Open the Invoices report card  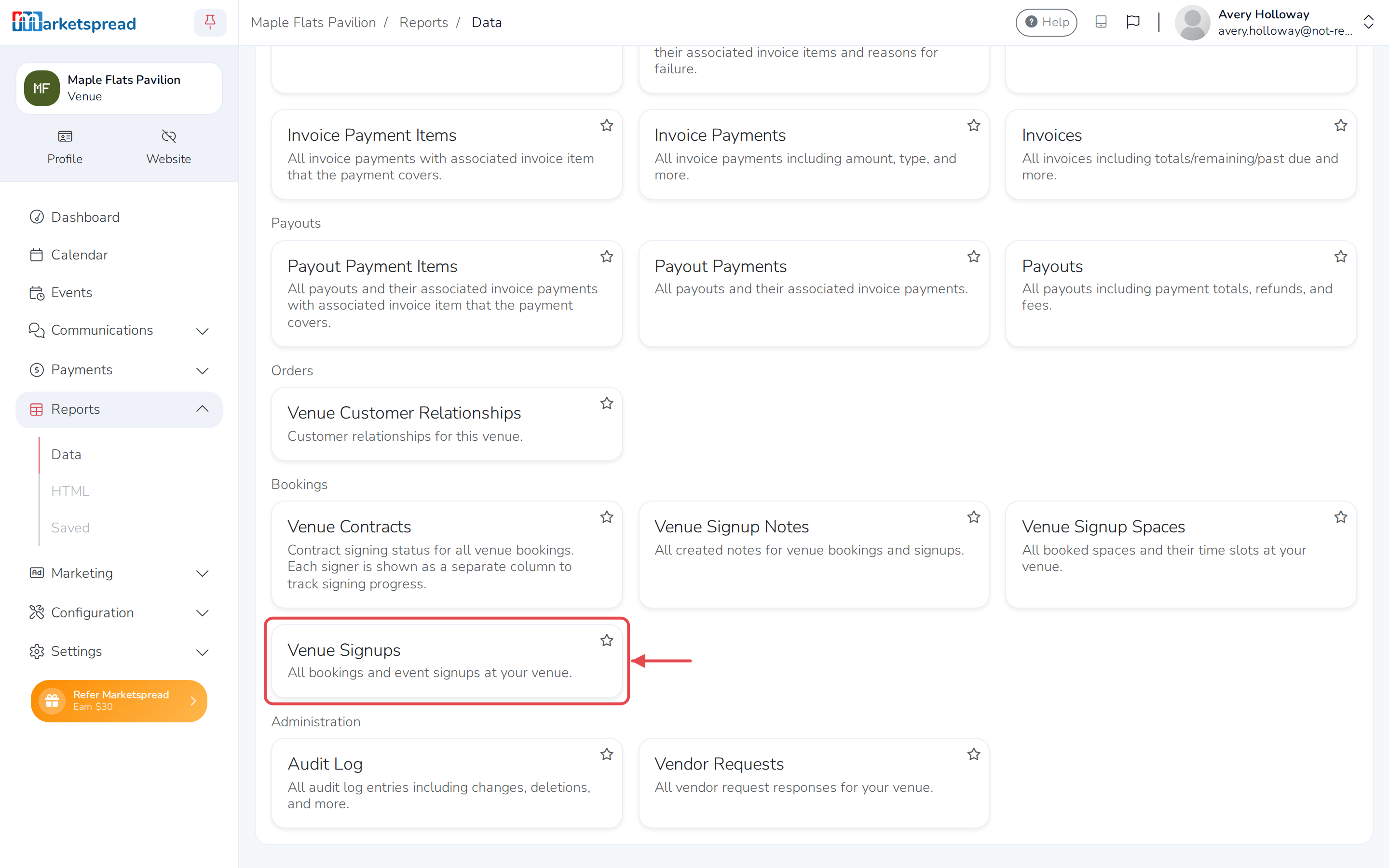[1181, 154]
